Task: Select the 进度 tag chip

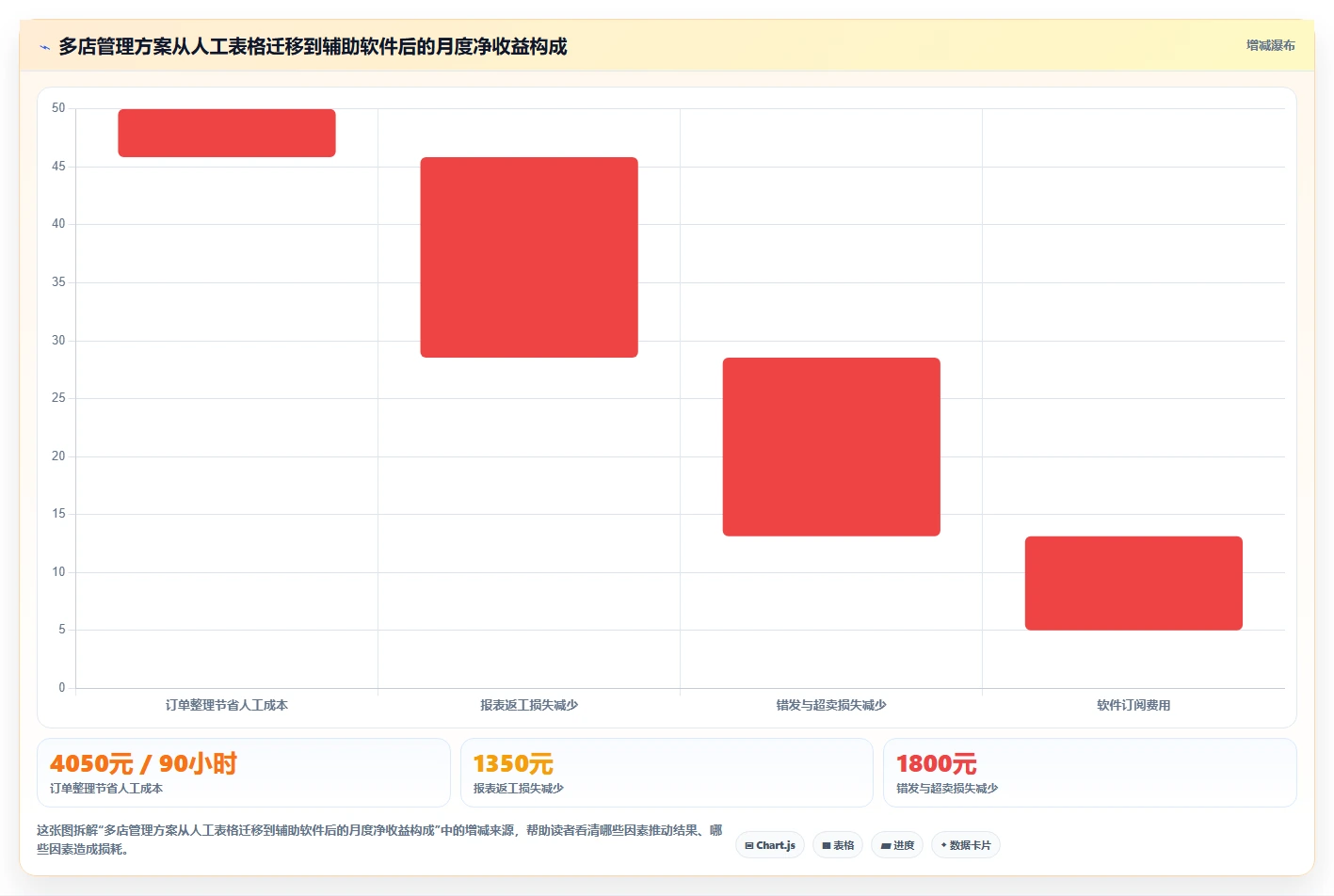Action: [897, 845]
